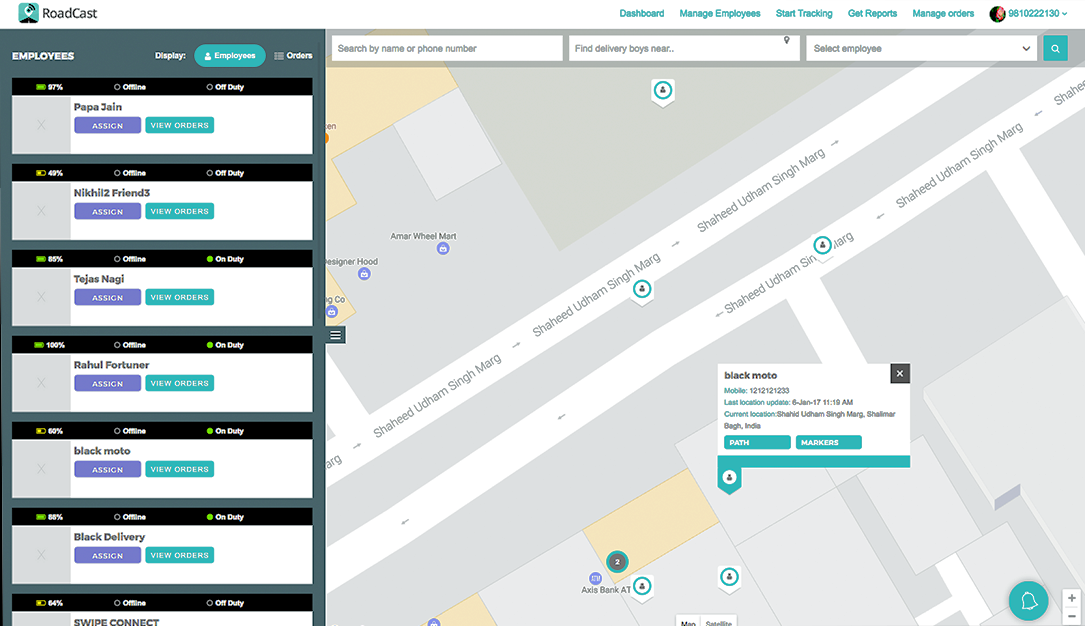This screenshot has width=1085, height=626.
Task: Show MARKERS in black moto popup
Action: pos(828,442)
